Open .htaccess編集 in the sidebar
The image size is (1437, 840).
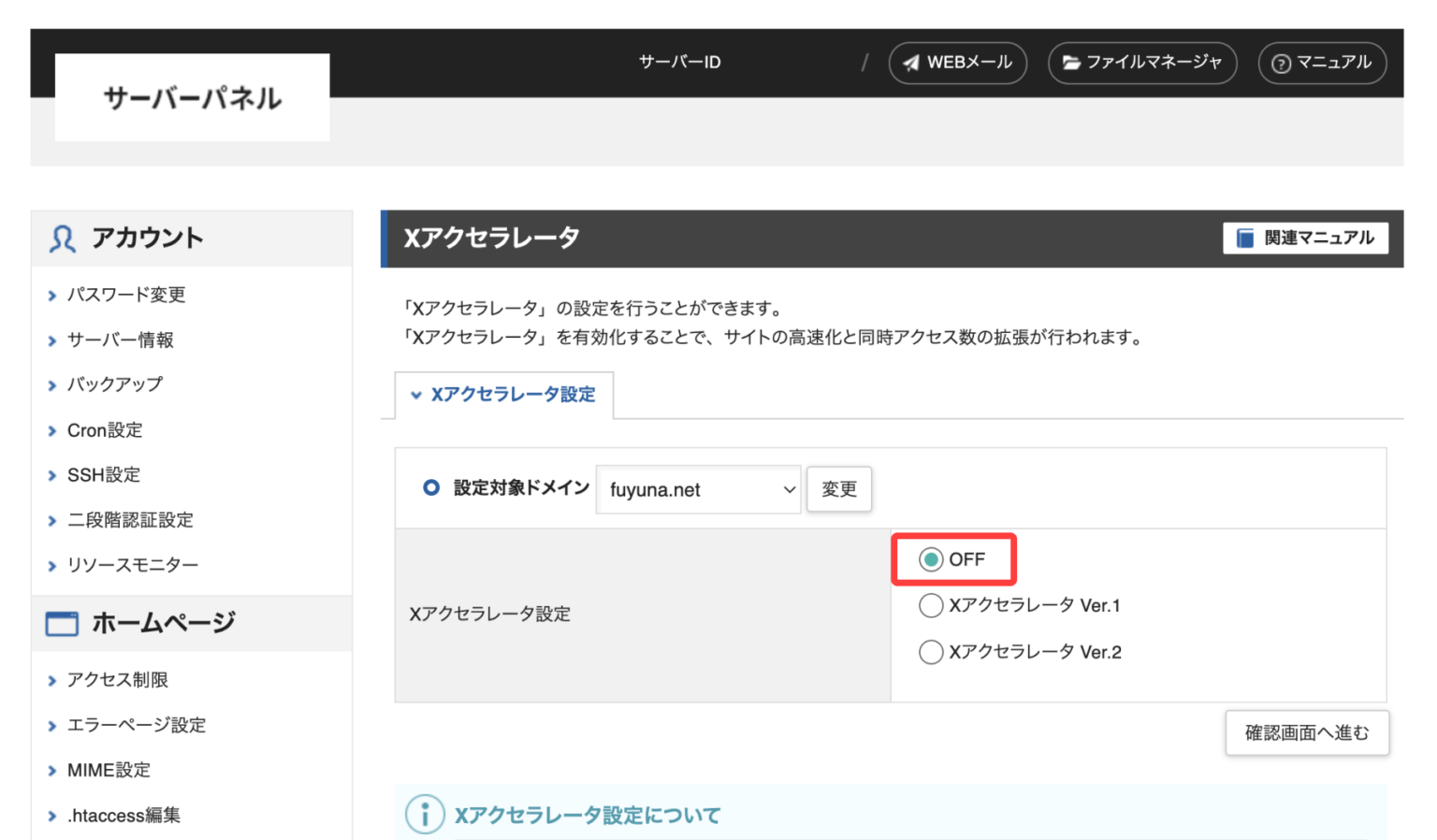pyautogui.click(x=123, y=816)
